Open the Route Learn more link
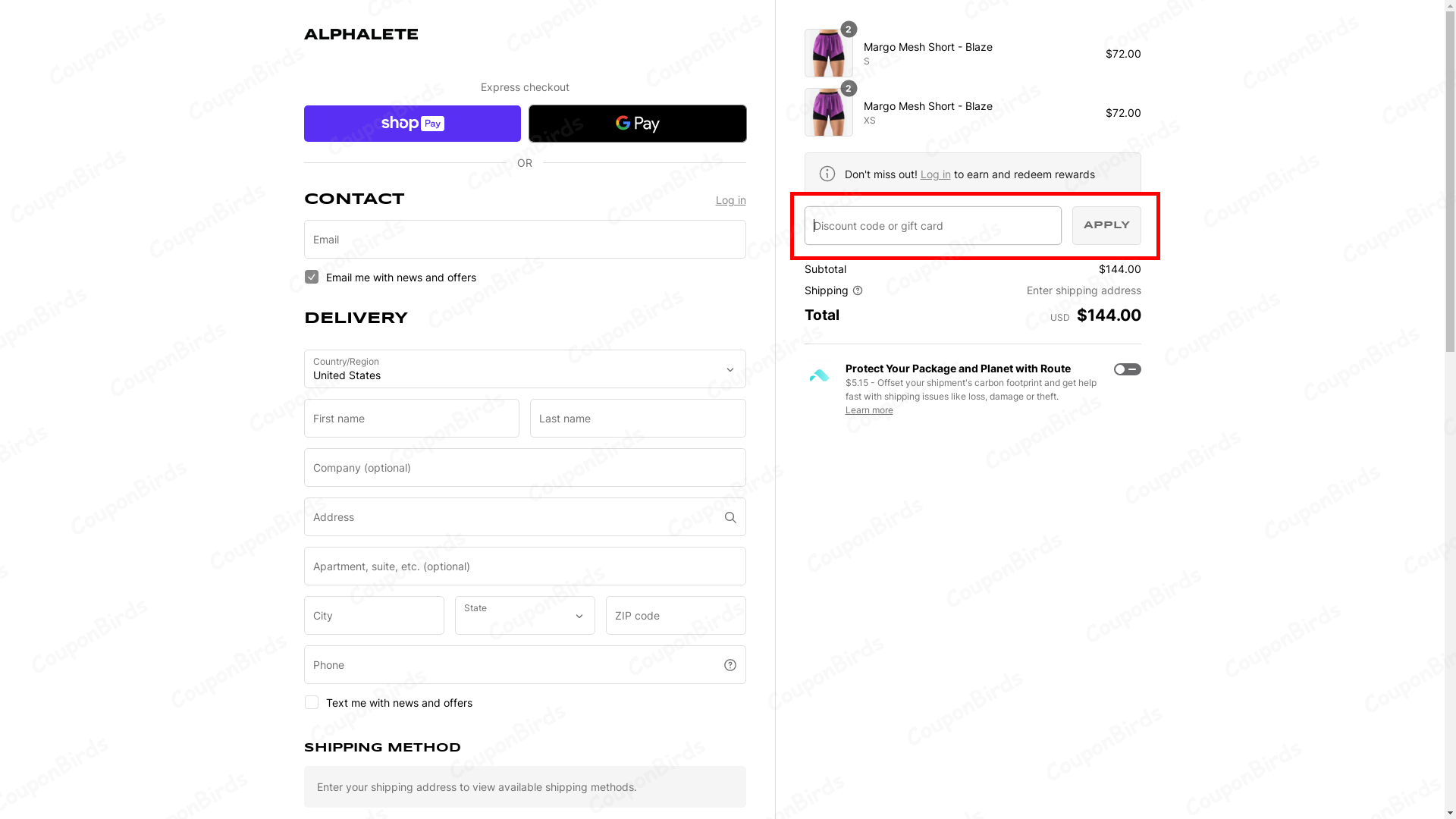This screenshot has width=1456, height=819. click(869, 410)
